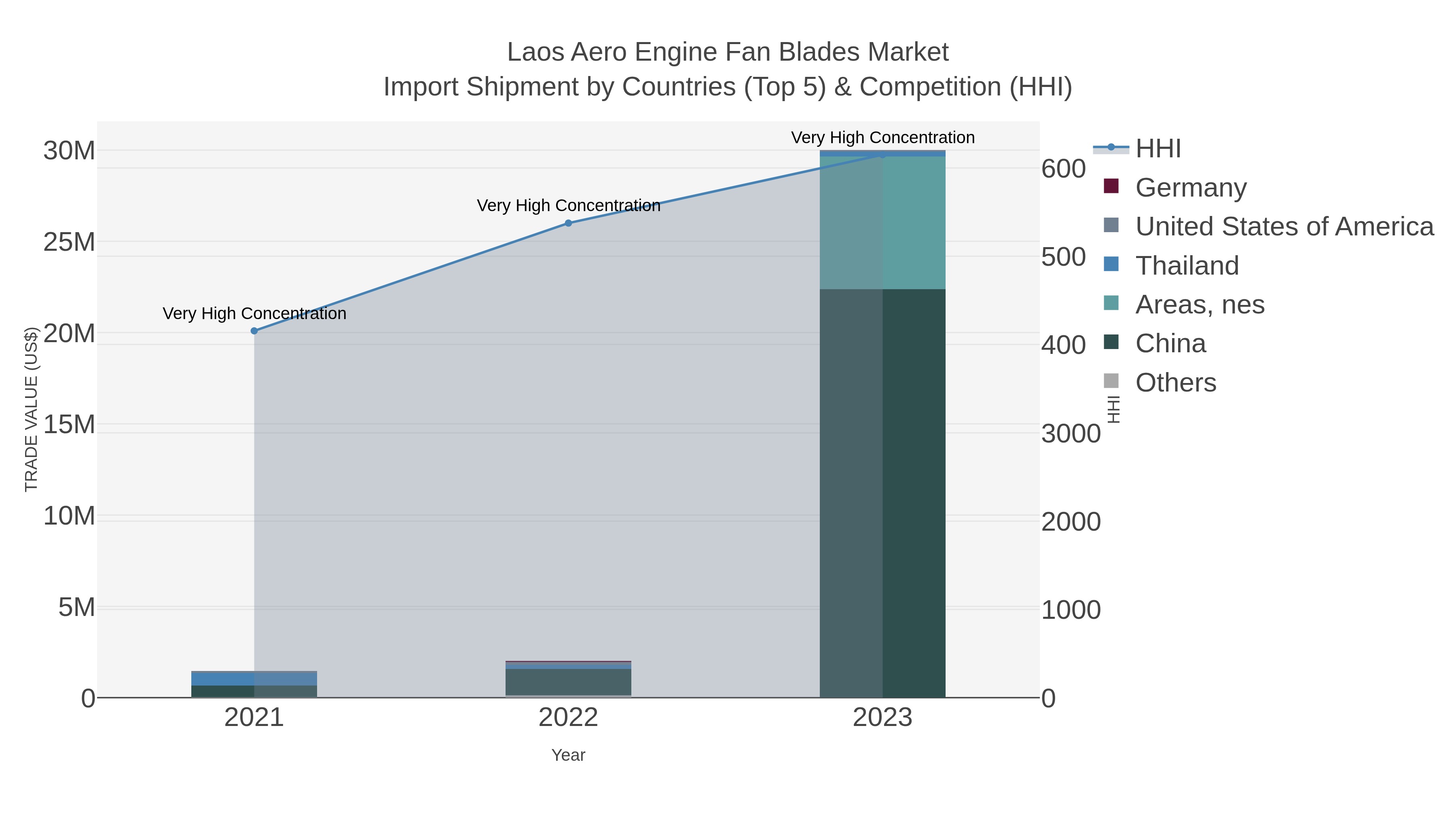Click the 'Very High Concentration' label above 2022
Viewport: 1456px width, 819px height.
569,205
